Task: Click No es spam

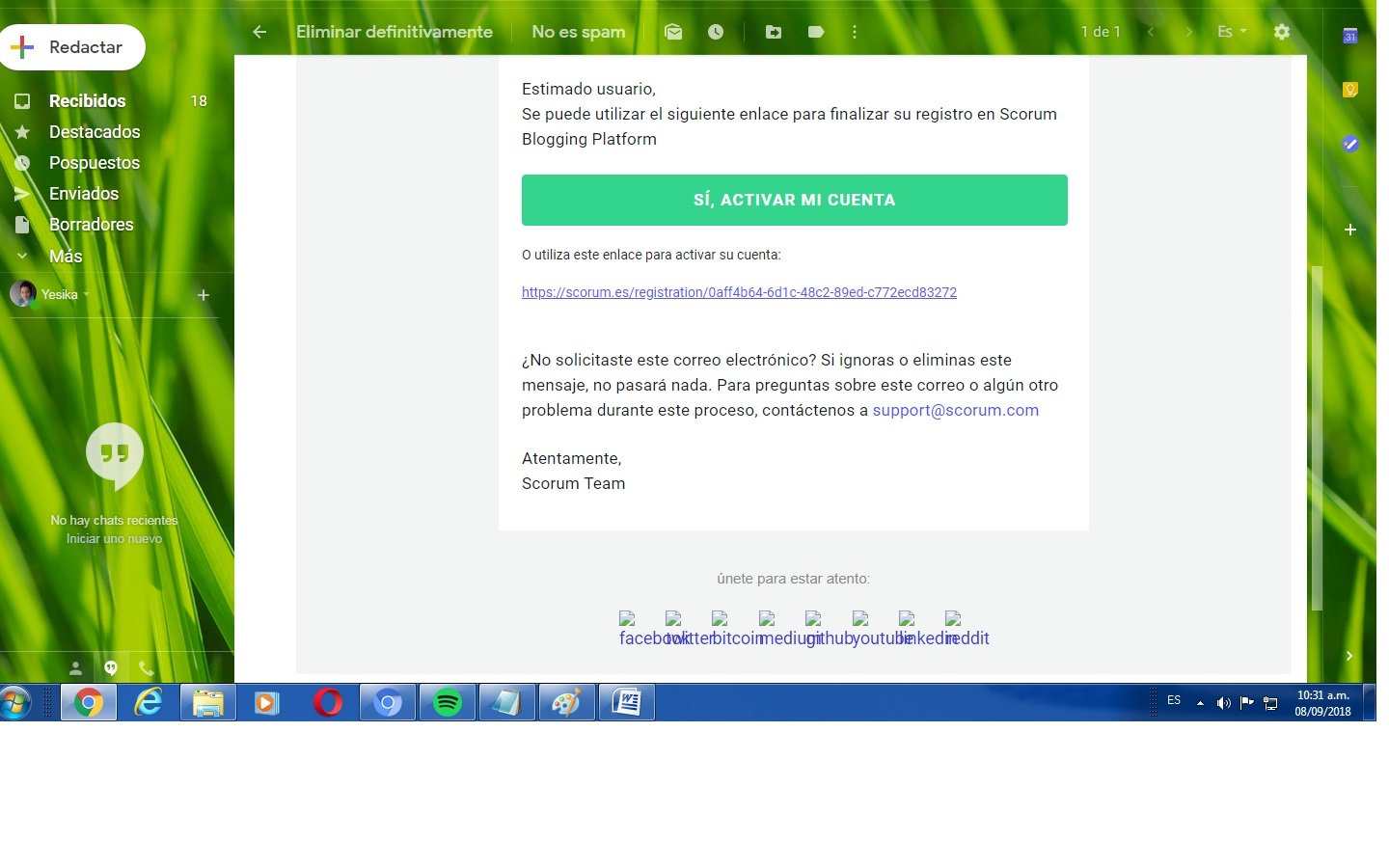Action: (x=579, y=32)
